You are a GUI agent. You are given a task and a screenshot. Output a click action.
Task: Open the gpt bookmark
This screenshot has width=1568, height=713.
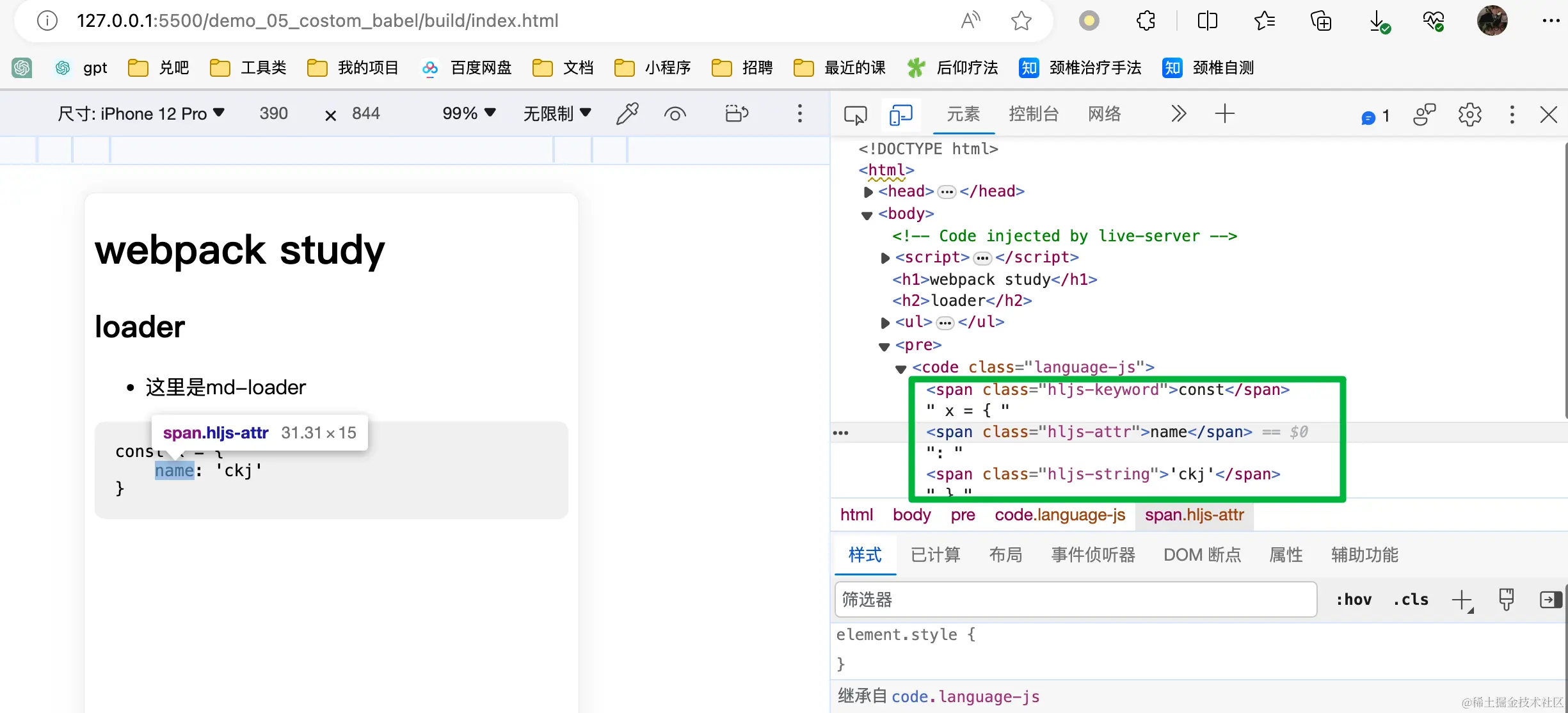pos(81,67)
